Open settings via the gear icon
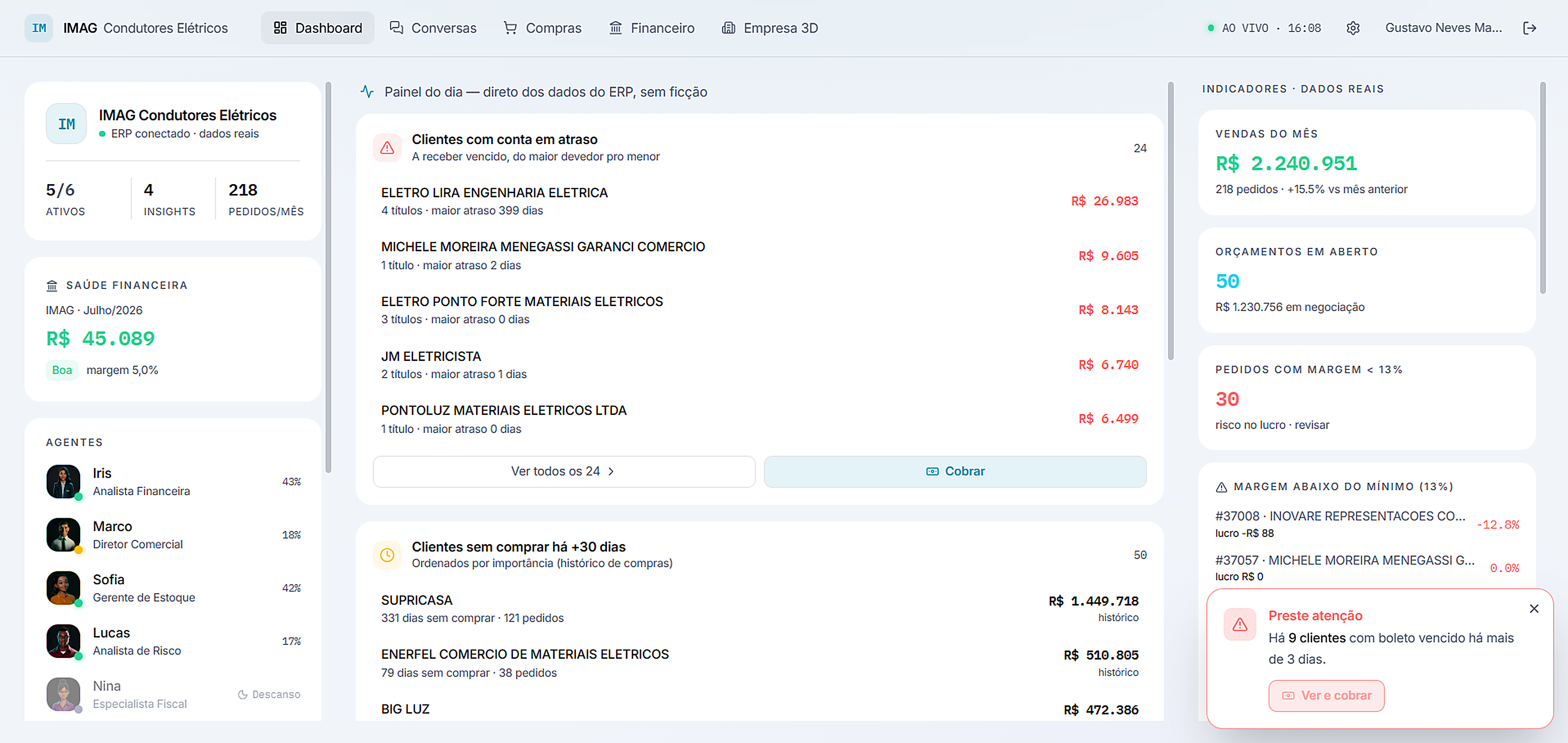The image size is (1568, 743). [1352, 28]
